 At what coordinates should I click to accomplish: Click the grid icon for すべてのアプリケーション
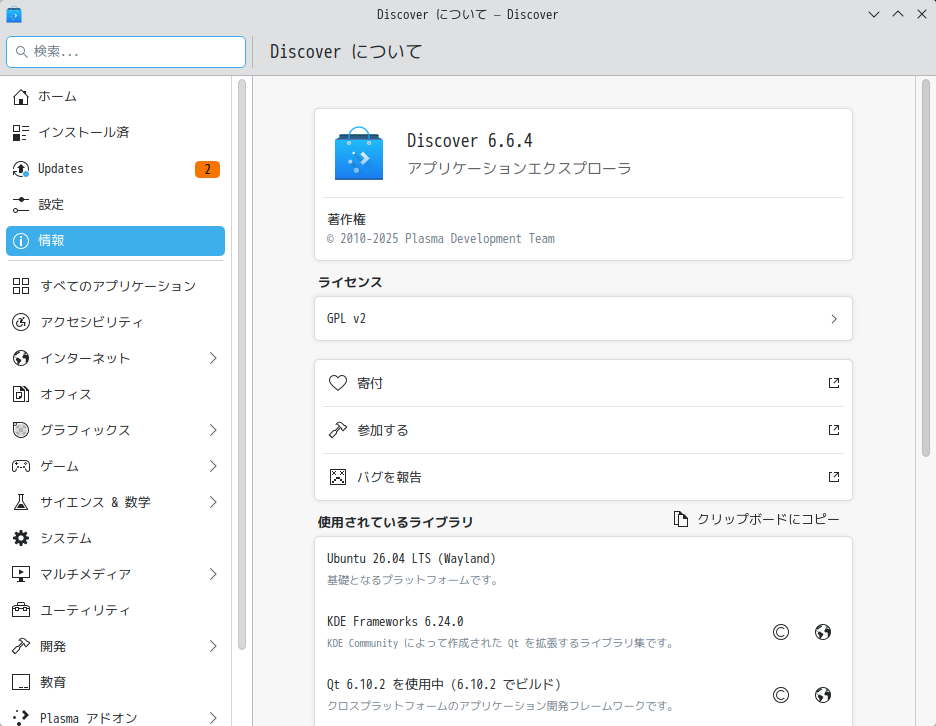(x=21, y=286)
